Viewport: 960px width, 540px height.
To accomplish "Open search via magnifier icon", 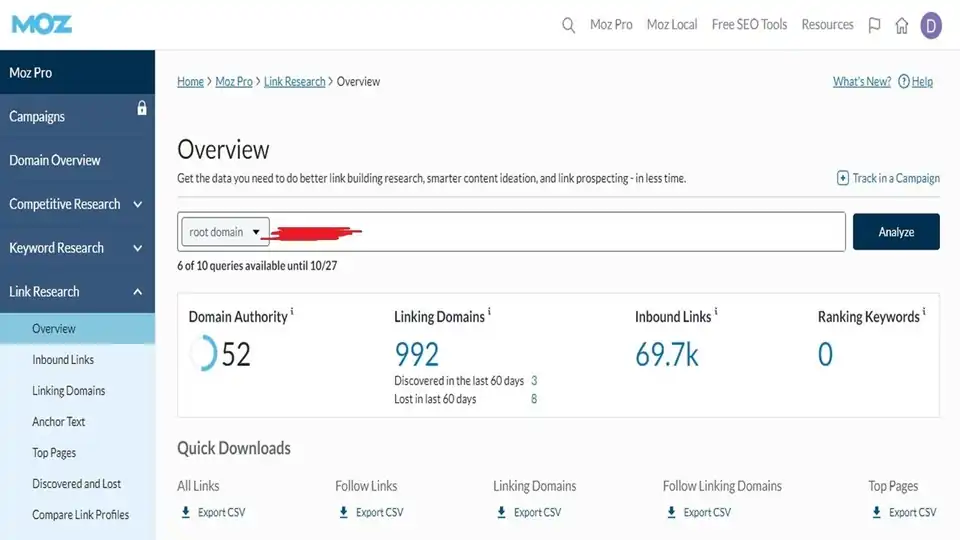I will (568, 25).
